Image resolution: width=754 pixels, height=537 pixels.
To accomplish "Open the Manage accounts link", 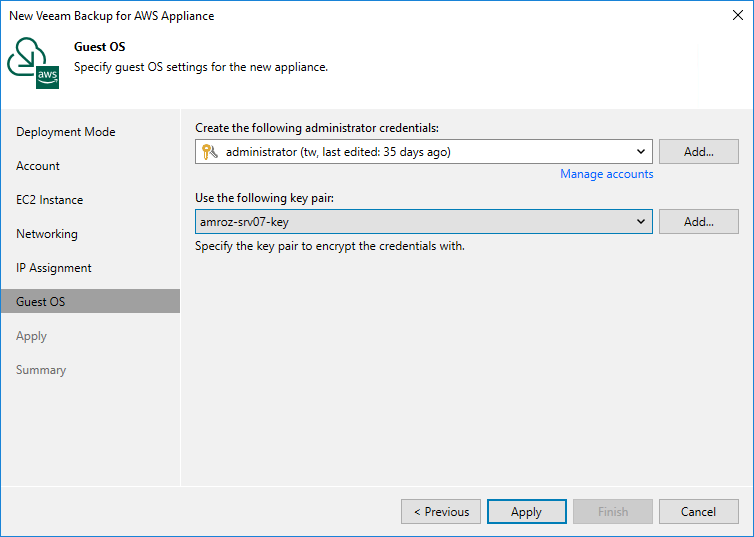I will tap(606, 174).
